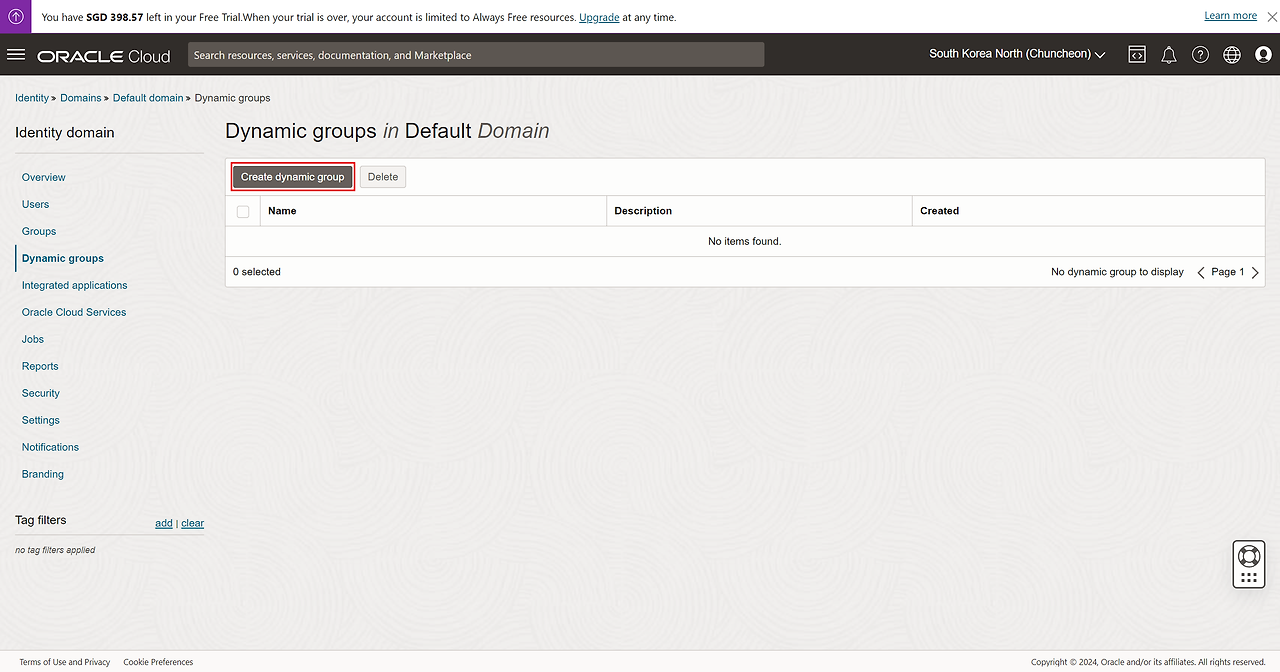Image resolution: width=1280 pixels, height=672 pixels.
Task: Click the add tag filter link
Action: 163,523
